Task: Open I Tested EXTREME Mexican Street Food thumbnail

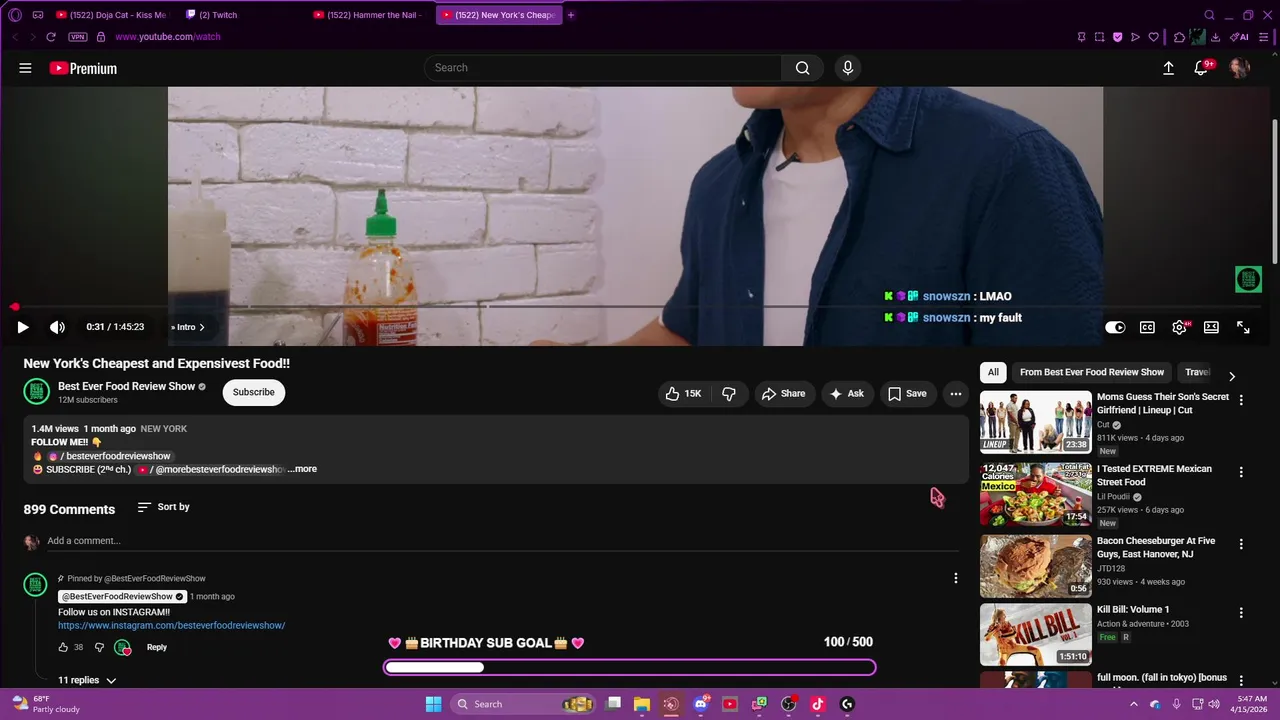Action: 1036,494
